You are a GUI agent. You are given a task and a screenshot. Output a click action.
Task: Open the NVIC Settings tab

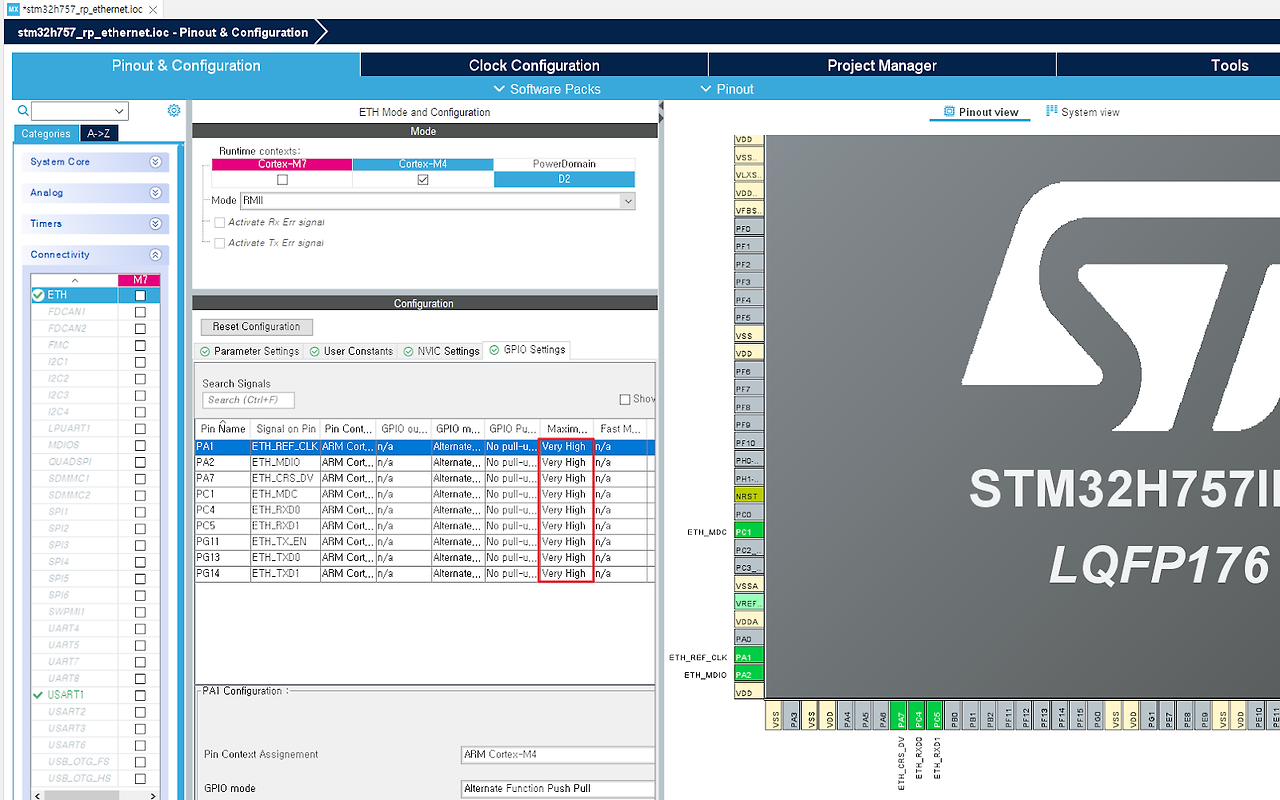tap(441, 351)
